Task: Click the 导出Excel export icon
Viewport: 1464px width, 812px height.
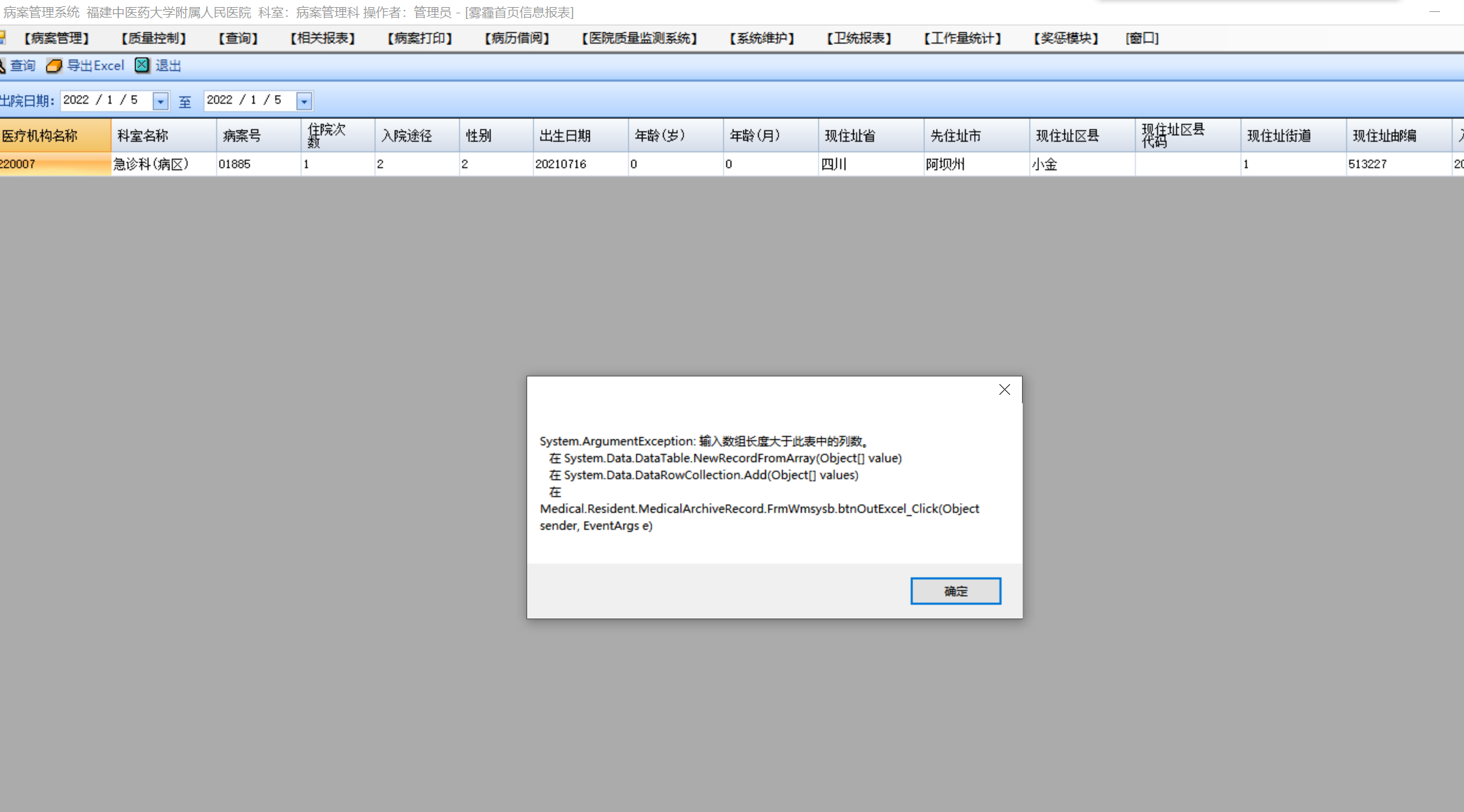Action: pyautogui.click(x=54, y=66)
